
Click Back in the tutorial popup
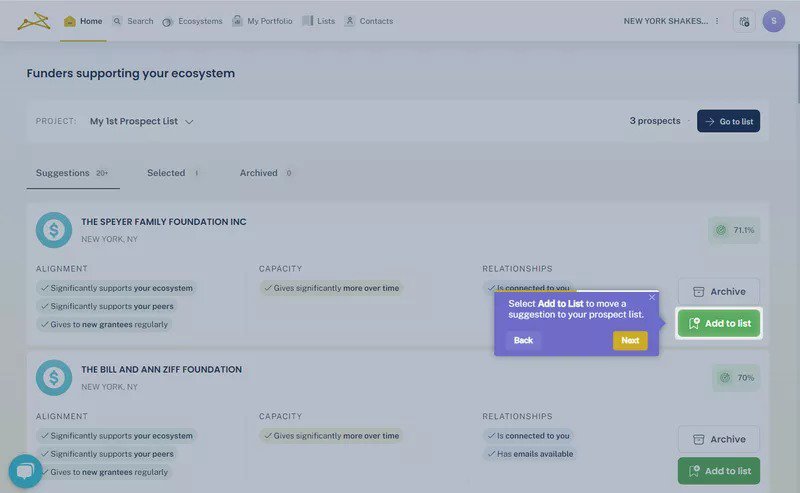click(x=523, y=341)
